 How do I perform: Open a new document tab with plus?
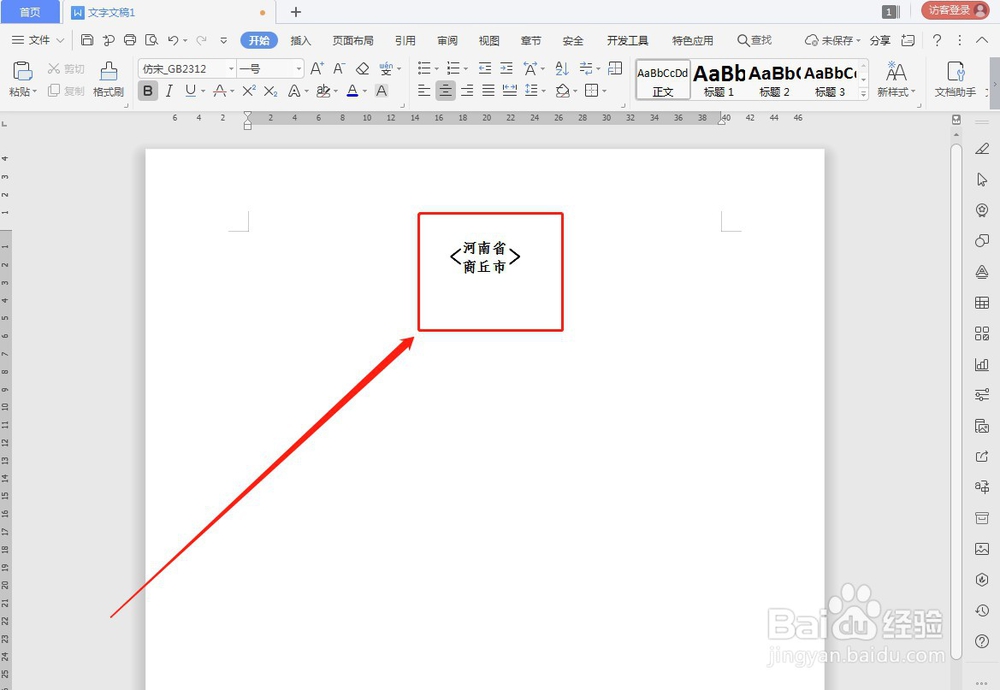(x=295, y=12)
